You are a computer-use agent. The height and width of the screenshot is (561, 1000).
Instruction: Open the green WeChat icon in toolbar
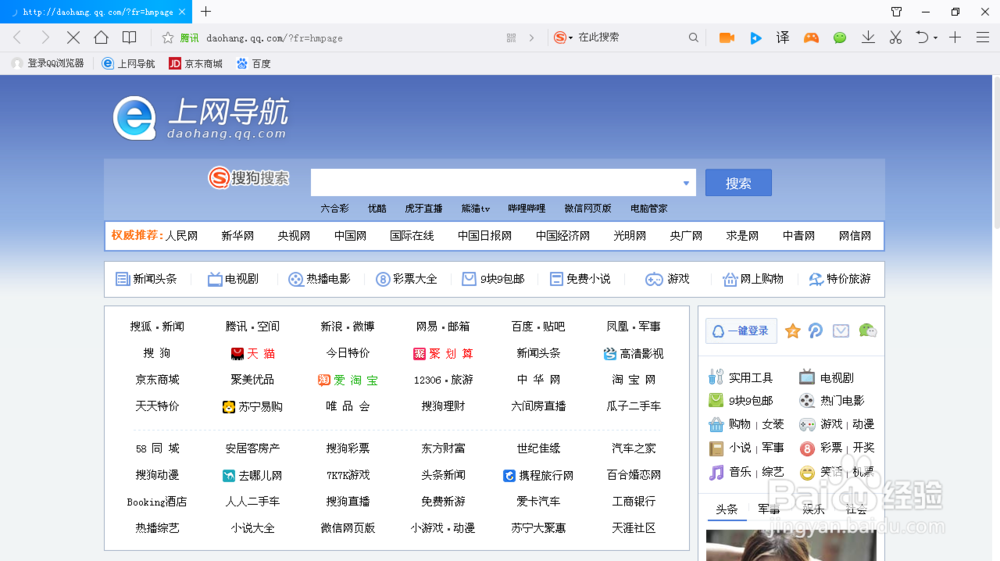(x=840, y=38)
